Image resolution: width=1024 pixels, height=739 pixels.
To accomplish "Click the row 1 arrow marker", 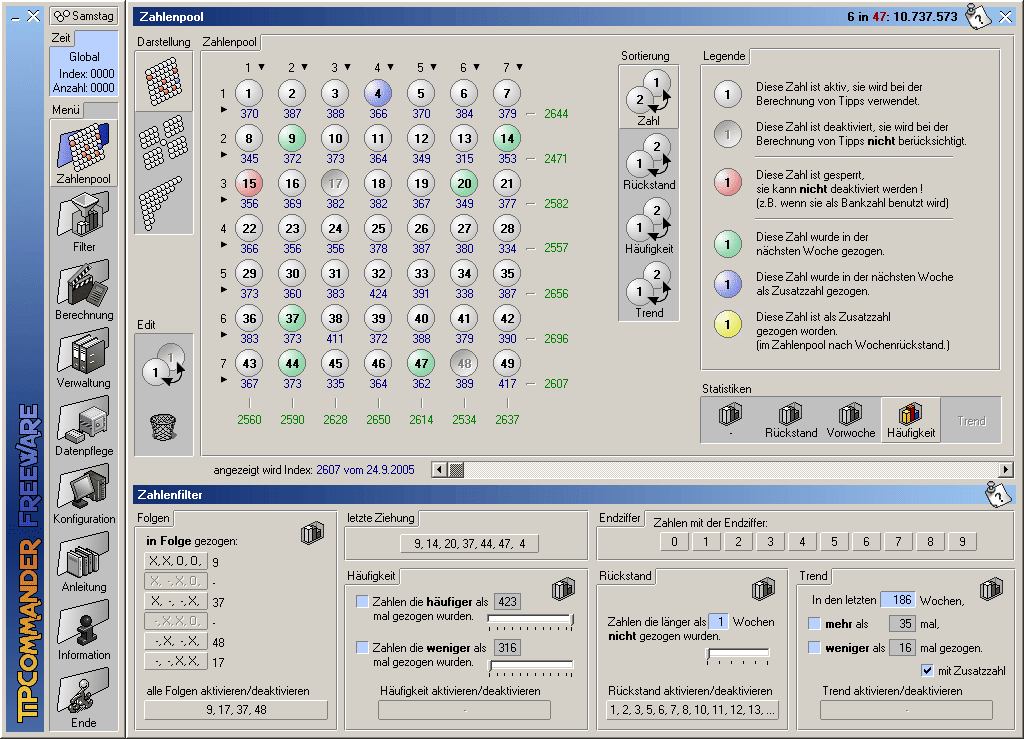I will tap(223, 110).
